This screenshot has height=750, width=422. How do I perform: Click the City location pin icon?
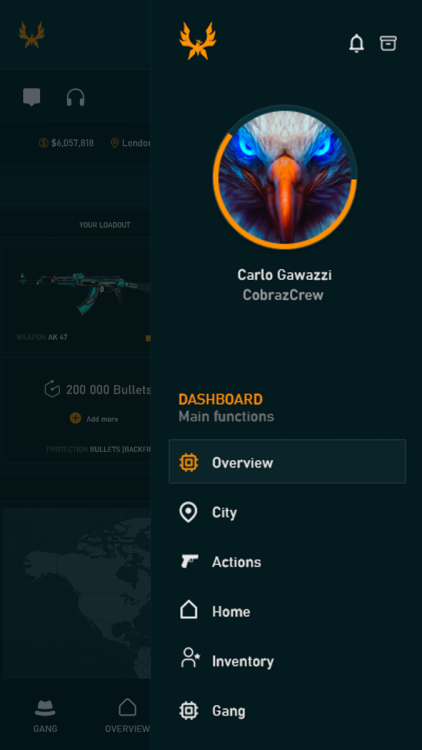[188, 512]
